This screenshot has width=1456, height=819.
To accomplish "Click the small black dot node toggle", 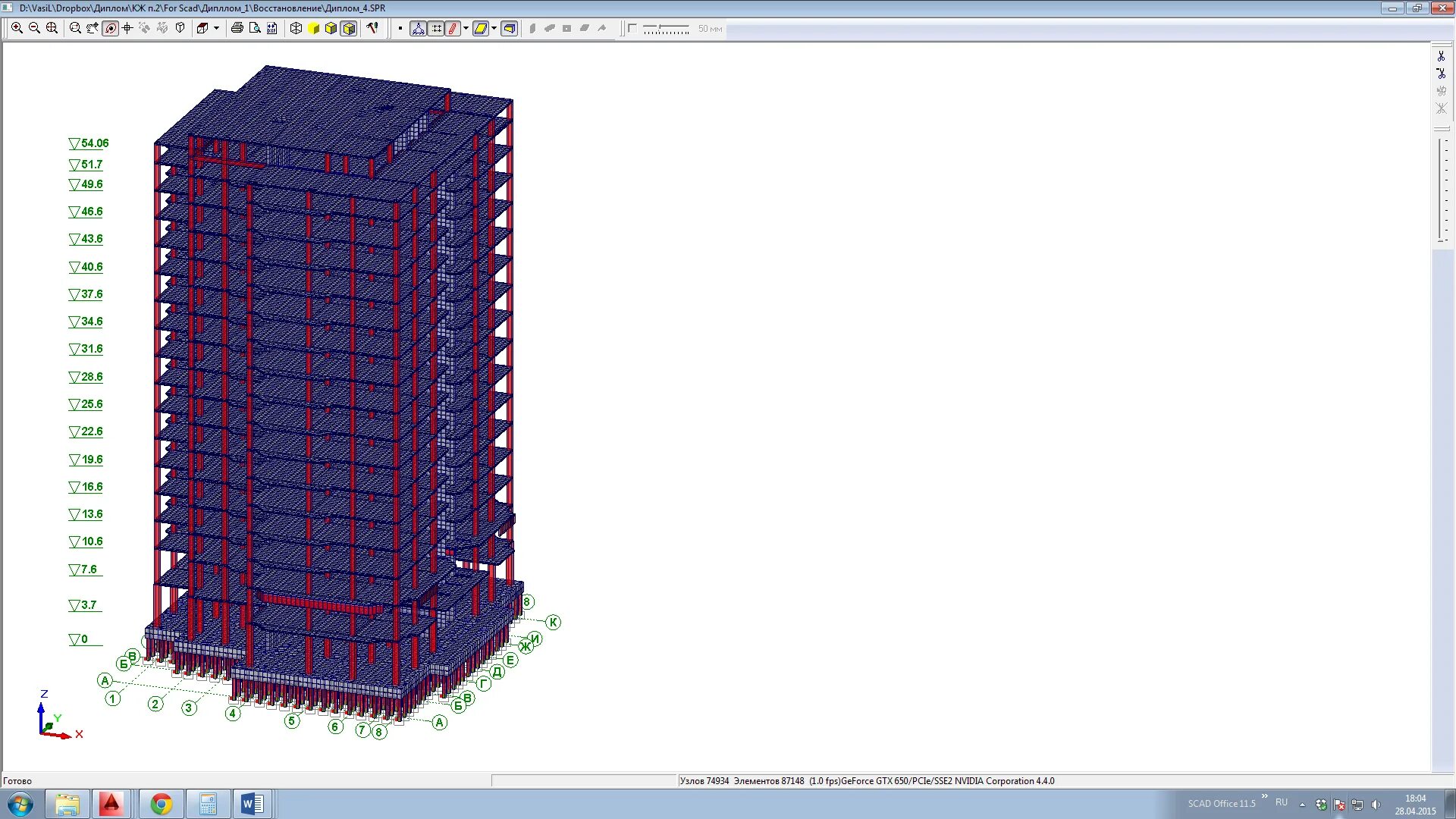I will tap(400, 28).
